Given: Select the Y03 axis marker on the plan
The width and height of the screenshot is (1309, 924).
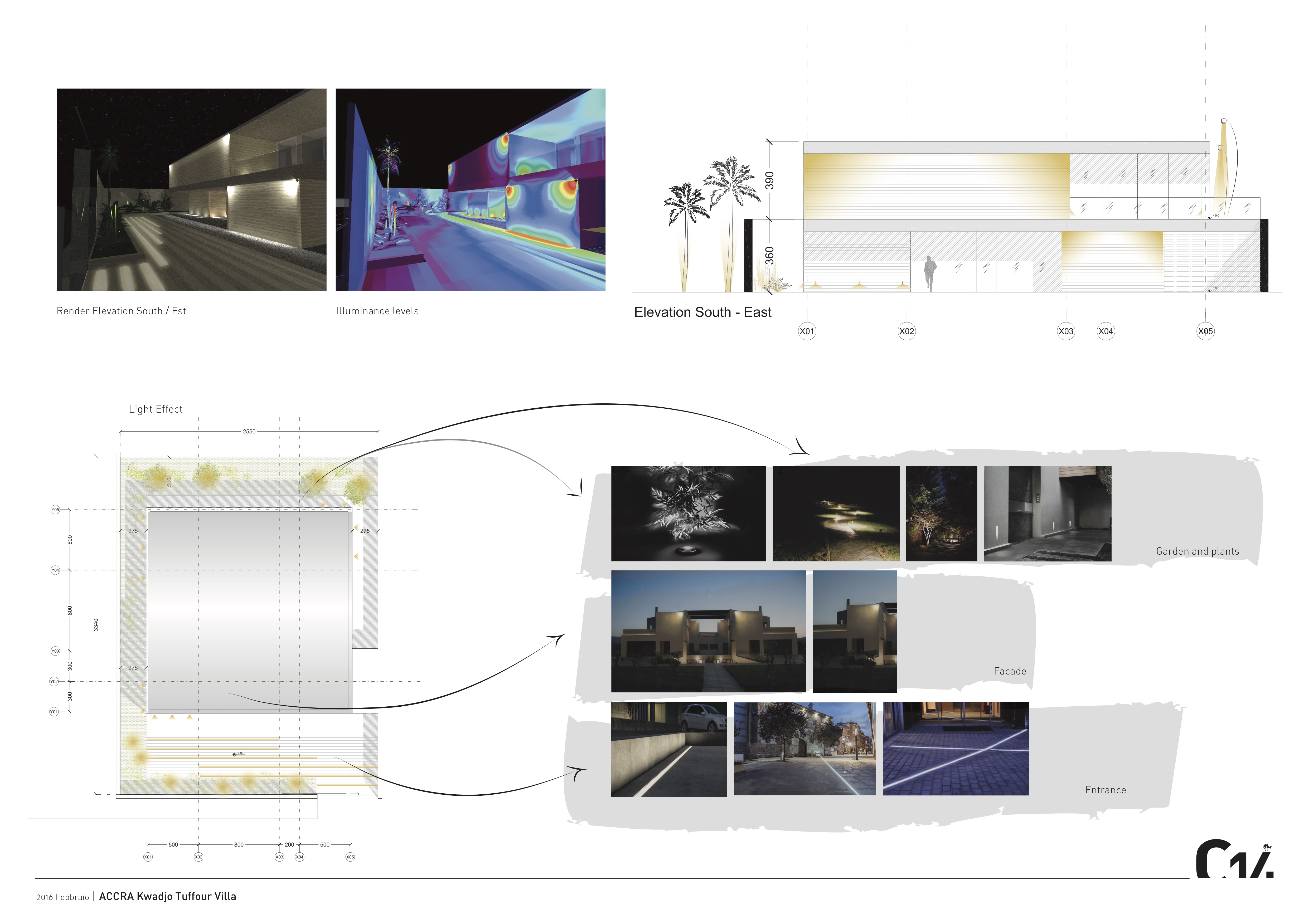Looking at the screenshot, I should tap(55, 651).
